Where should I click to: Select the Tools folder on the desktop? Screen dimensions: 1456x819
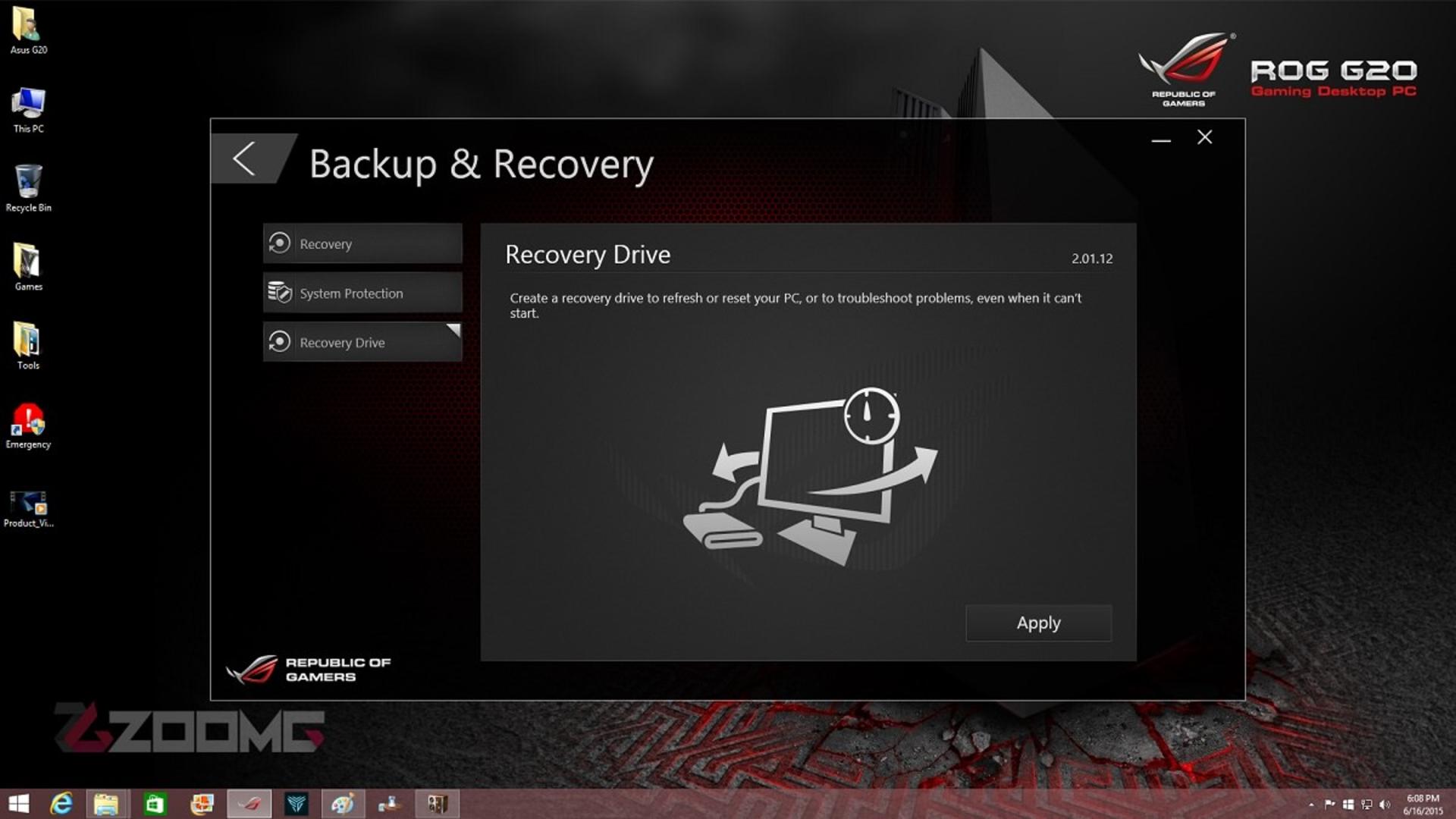pyautogui.click(x=28, y=347)
